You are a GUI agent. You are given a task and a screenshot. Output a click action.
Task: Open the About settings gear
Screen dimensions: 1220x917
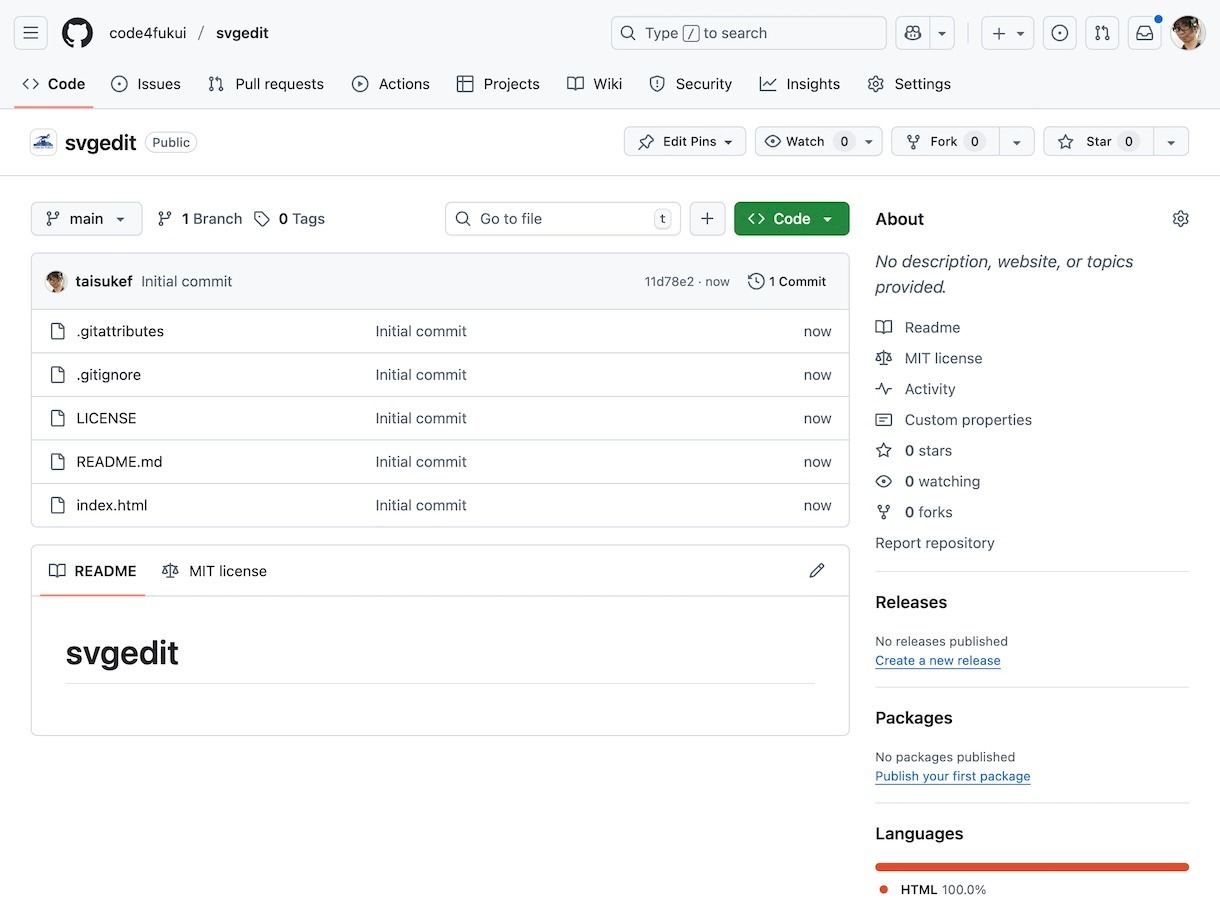(1181, 219)
